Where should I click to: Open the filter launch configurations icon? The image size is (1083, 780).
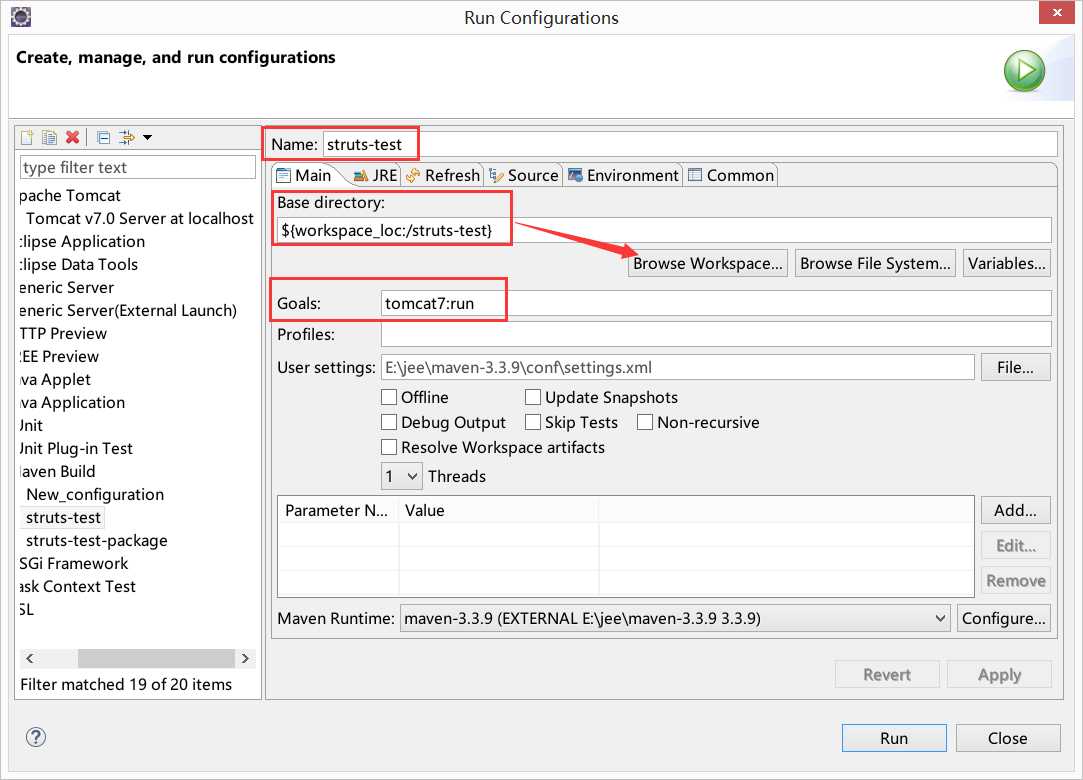pyautogui.click(x=127, y=137)
